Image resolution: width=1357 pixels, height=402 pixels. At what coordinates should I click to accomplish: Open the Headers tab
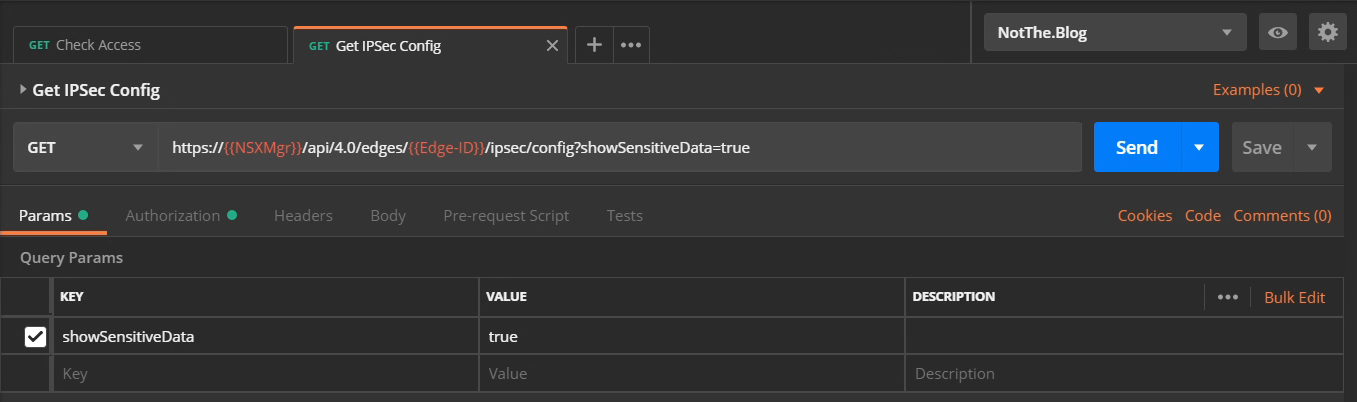(x=303, y=216)
